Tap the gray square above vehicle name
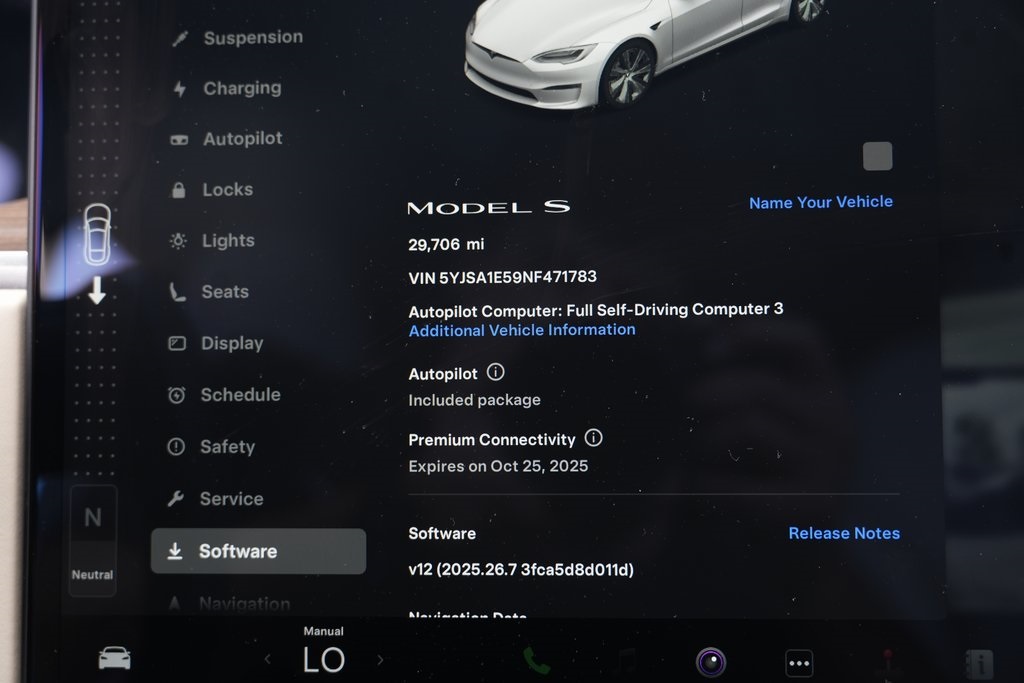The height and width of the screenshot is (683, 1024). point(877,156)
